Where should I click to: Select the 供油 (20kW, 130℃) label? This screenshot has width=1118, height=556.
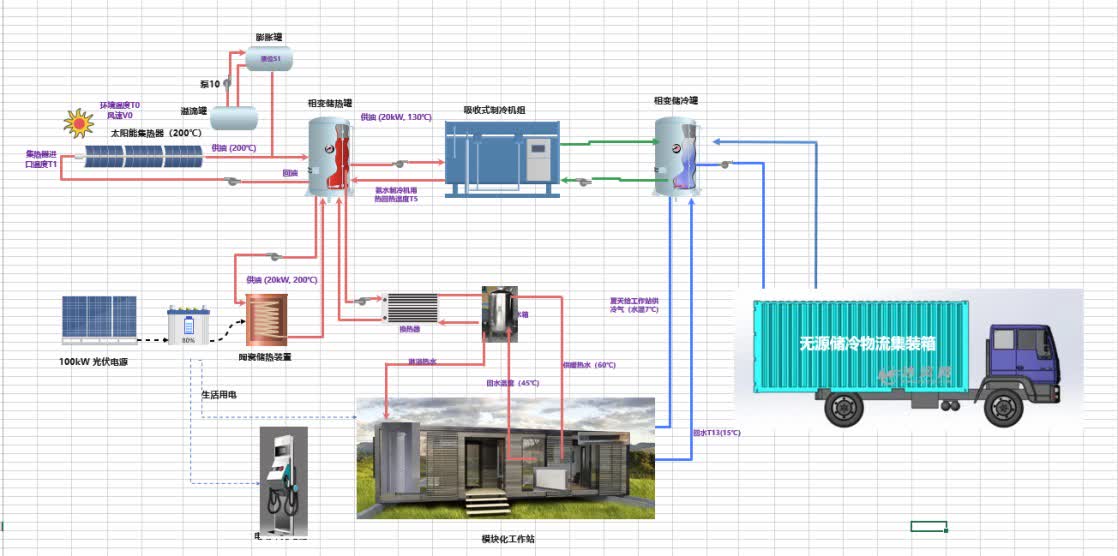point(396,117)
